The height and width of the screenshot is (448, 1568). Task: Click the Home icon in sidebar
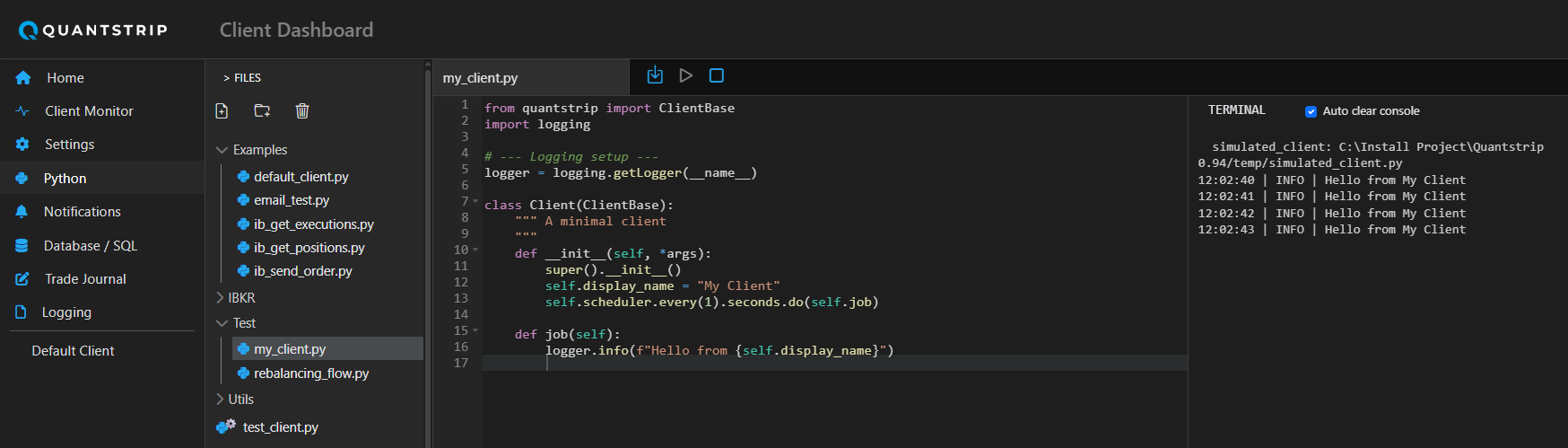point(23,78)
